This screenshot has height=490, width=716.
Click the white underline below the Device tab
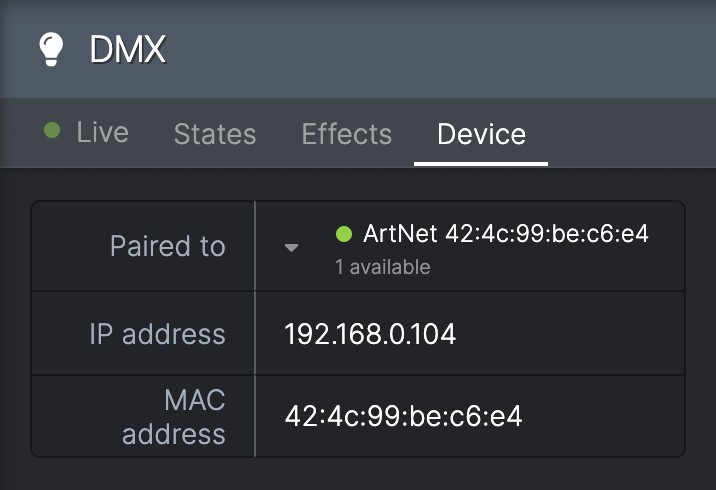(x=481, y=164)
